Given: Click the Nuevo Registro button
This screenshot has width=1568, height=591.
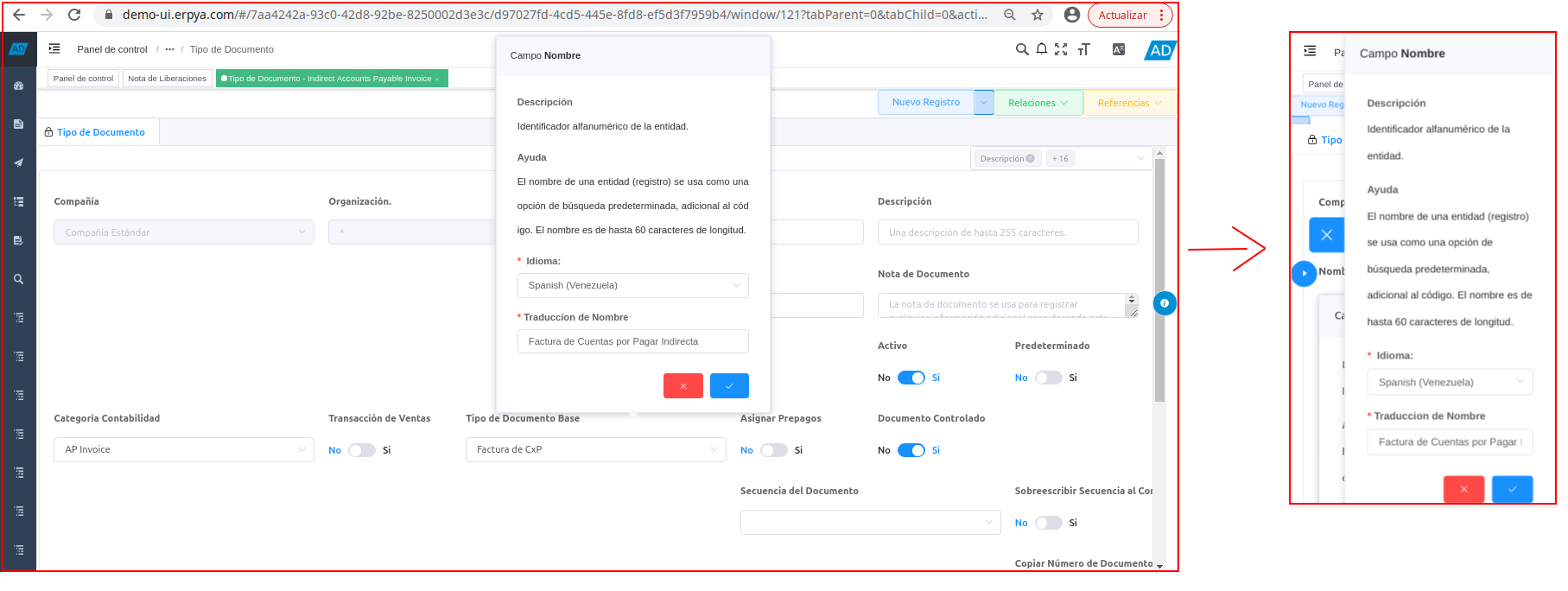Looking at the screenshot, I should click(x=925, y=102).
